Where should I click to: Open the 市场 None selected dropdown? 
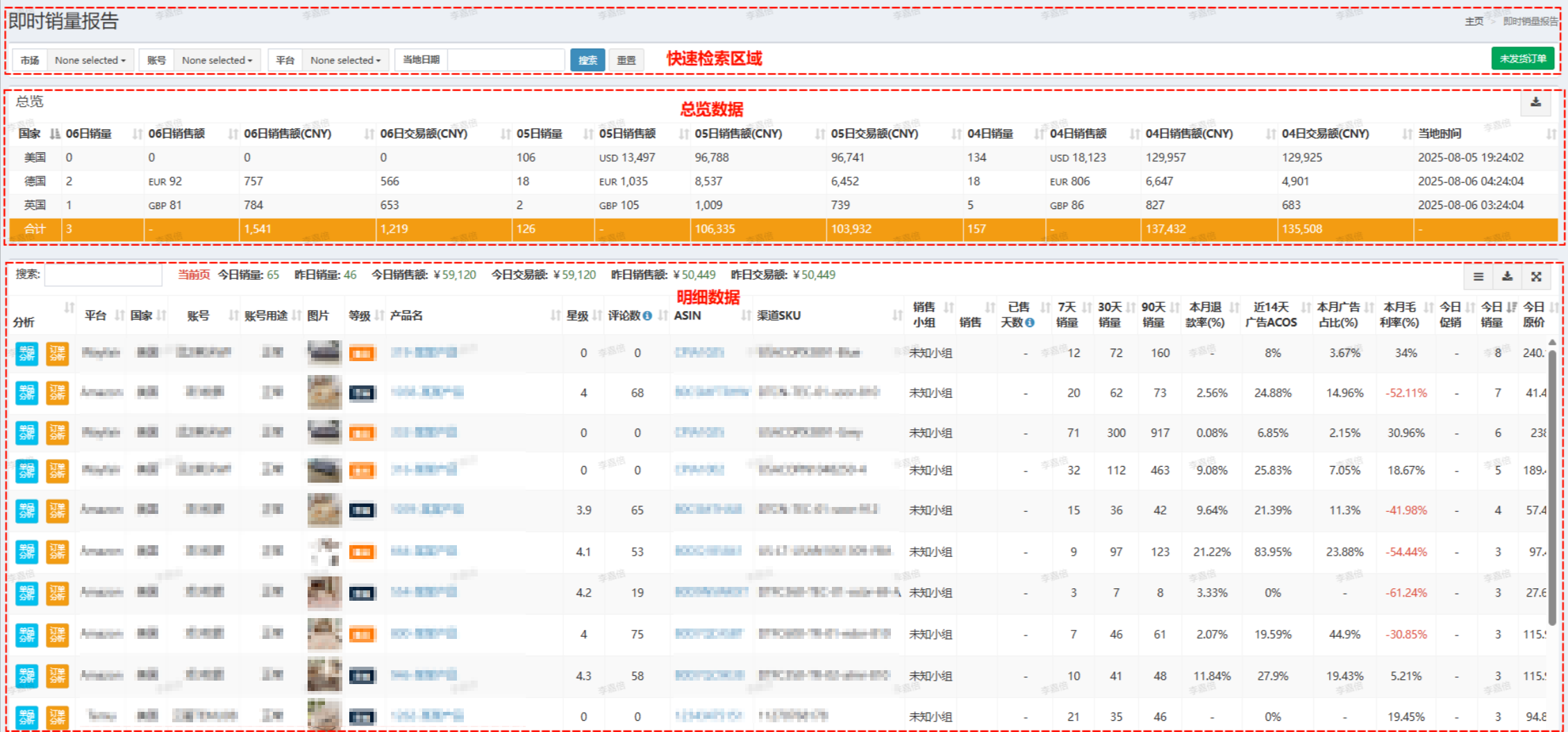point(90,60)
